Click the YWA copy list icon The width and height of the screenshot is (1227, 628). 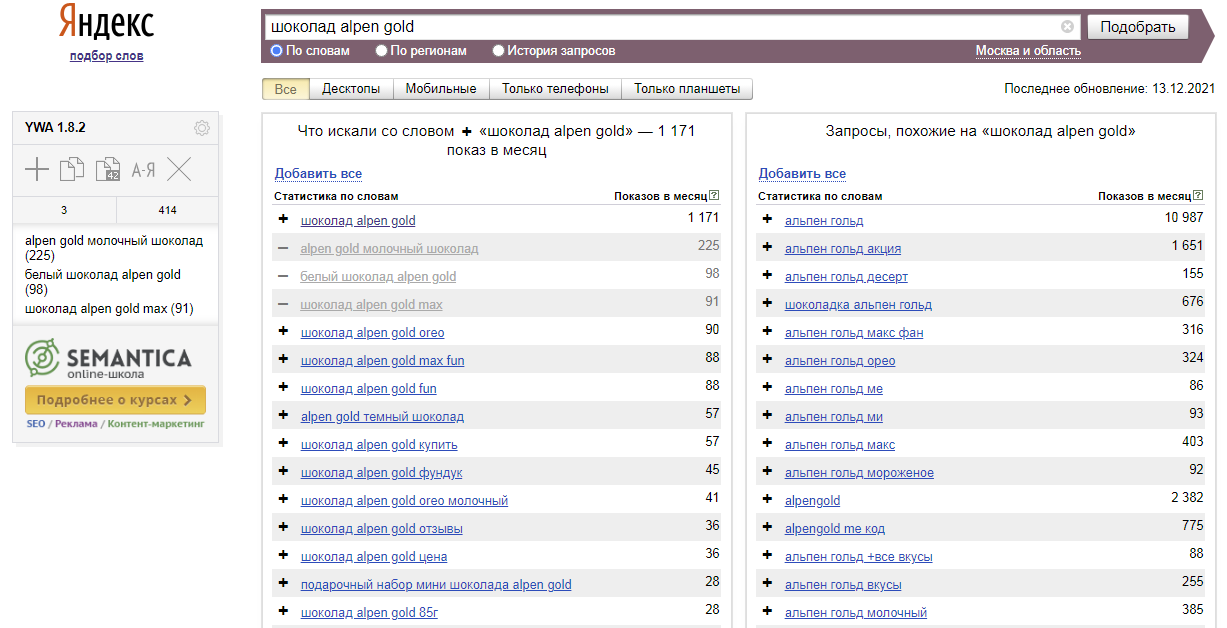click(72, 169)
